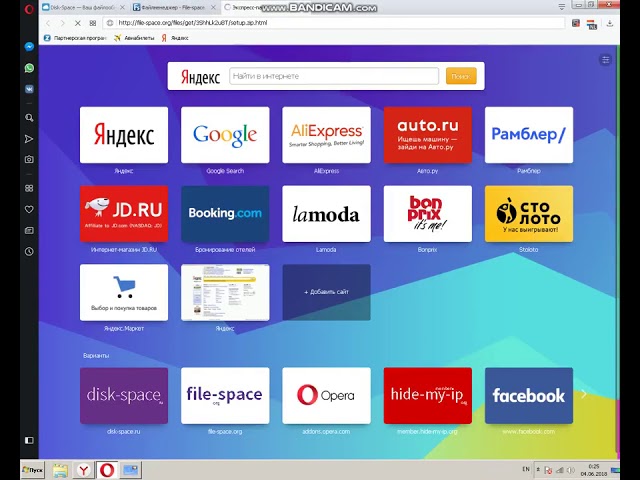Open the Lamoda speed dial tile
The height and width of the screenshot is (480, 640).
(326, 214)
